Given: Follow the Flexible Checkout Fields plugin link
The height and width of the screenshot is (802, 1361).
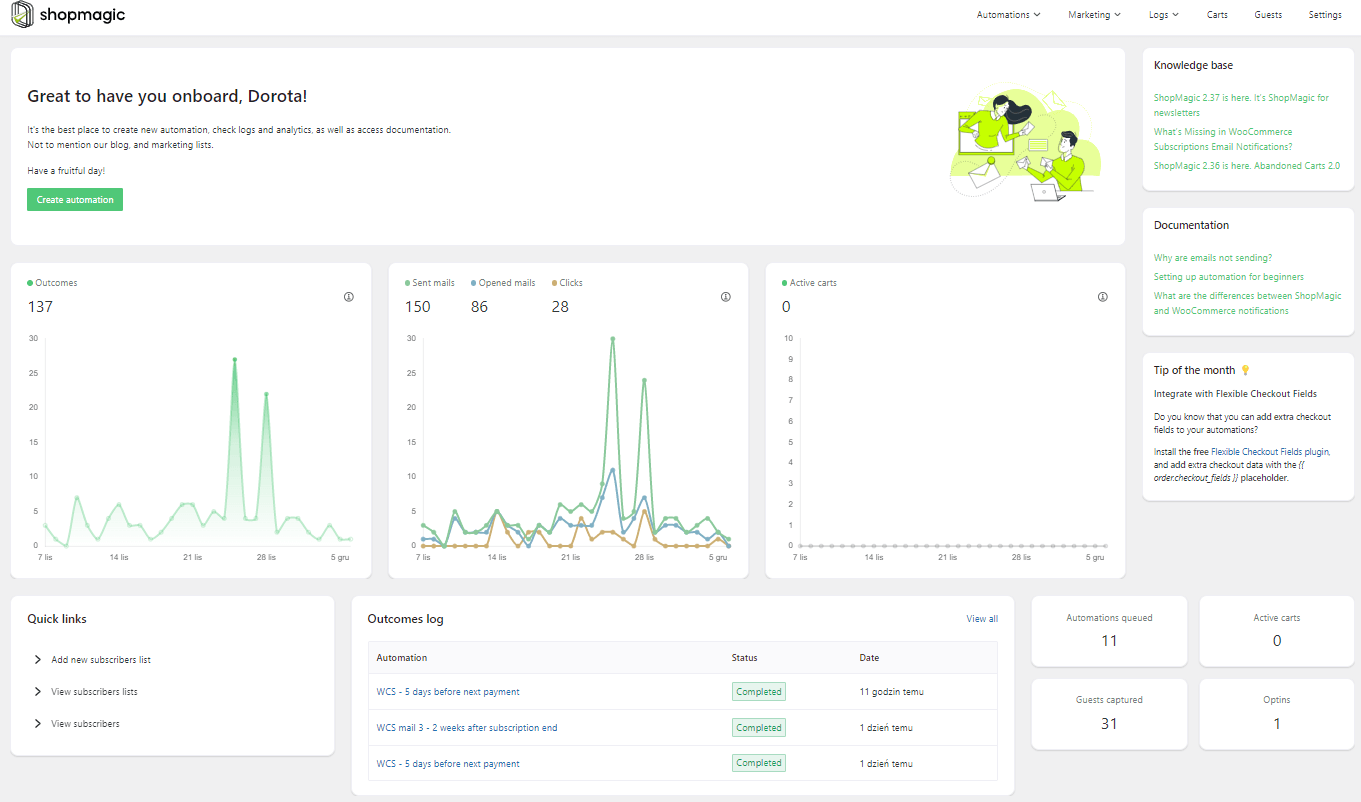Looking at the screenshot, I should pos(1268,452).
